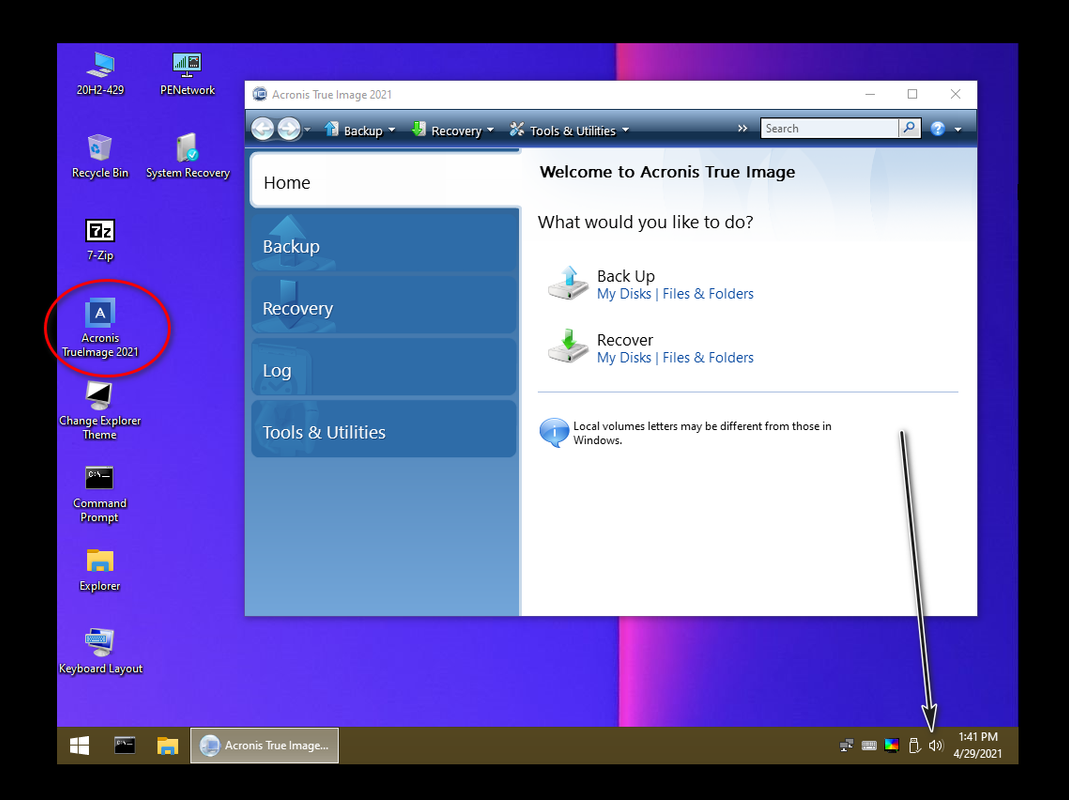The height and width of the screenshot is (800, 1069).
Task: Click the taskbar clock showing 1:41 PM
Action: [978, 745]
